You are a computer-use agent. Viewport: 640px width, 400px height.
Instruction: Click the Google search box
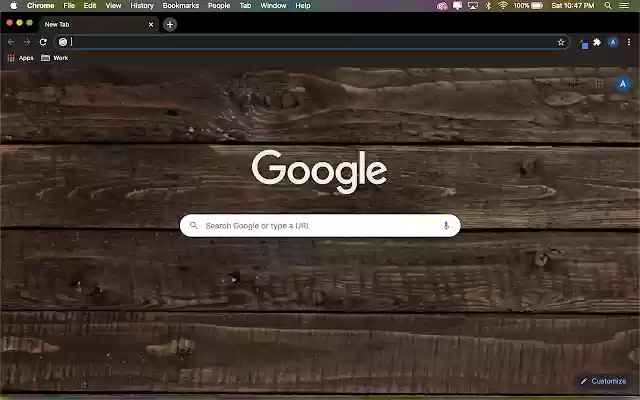click(x=320, y=225)
